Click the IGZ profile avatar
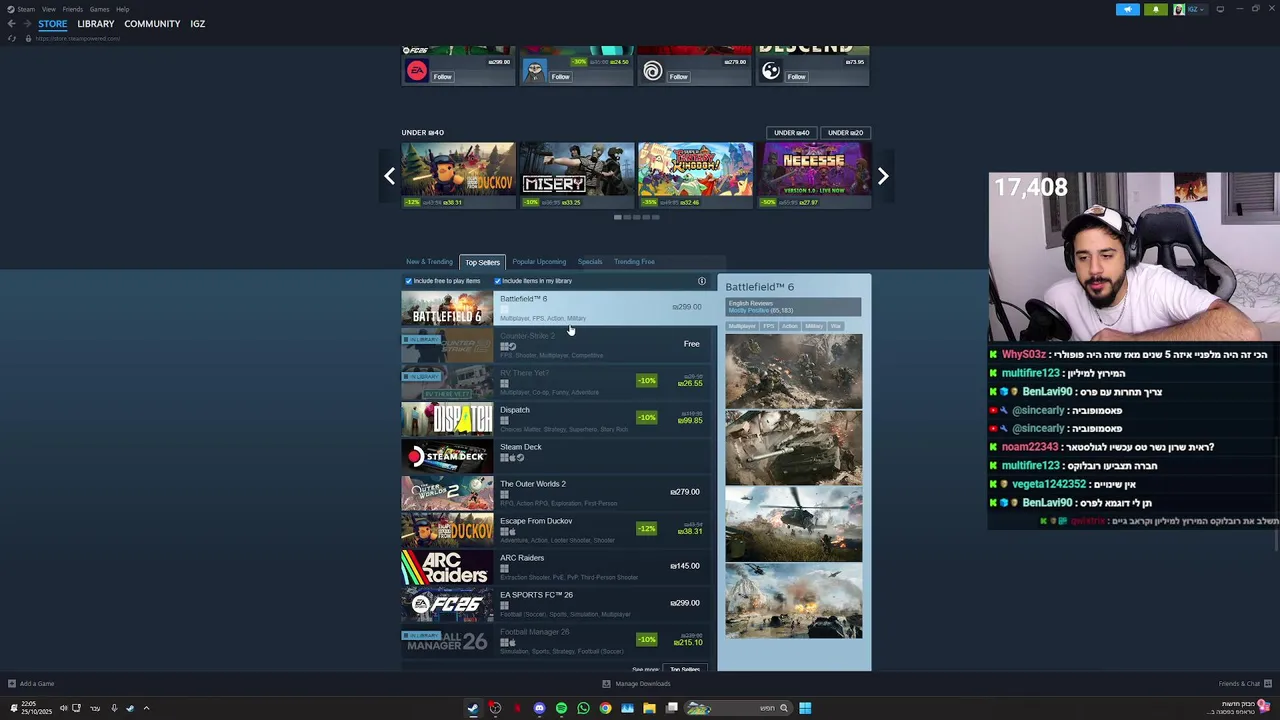The width and height of the screenshot is (1280, 720). pyautogui.click(x=1179, y=9)
